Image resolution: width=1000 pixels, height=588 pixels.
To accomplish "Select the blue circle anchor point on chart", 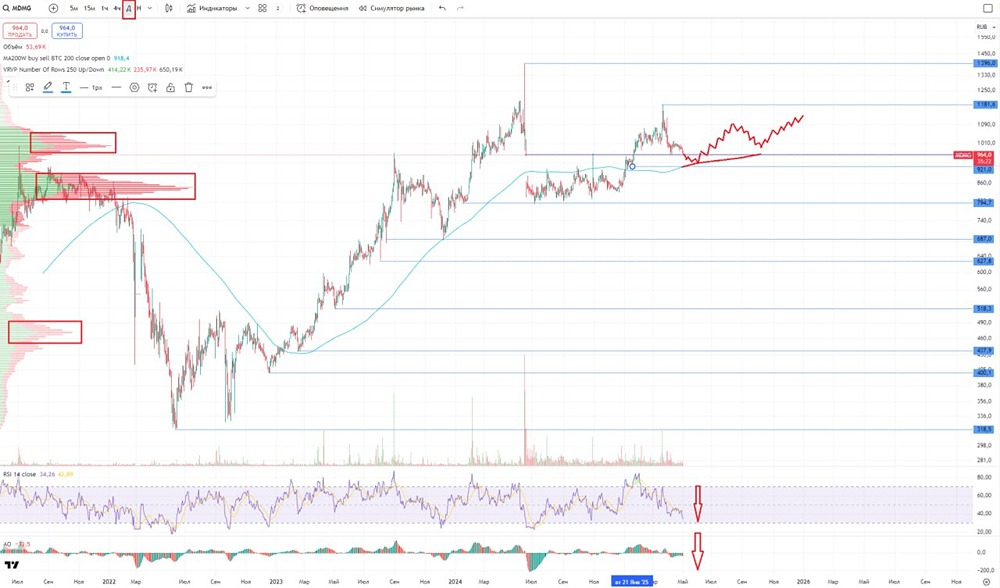I will (632, 166).
